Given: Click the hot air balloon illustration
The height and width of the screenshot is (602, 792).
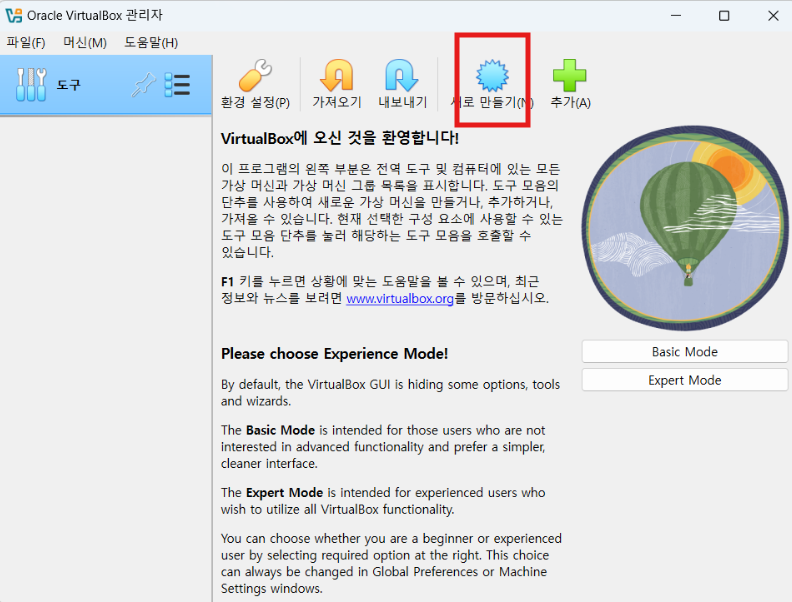Looking at the screenshot, I should pos(685,228).
